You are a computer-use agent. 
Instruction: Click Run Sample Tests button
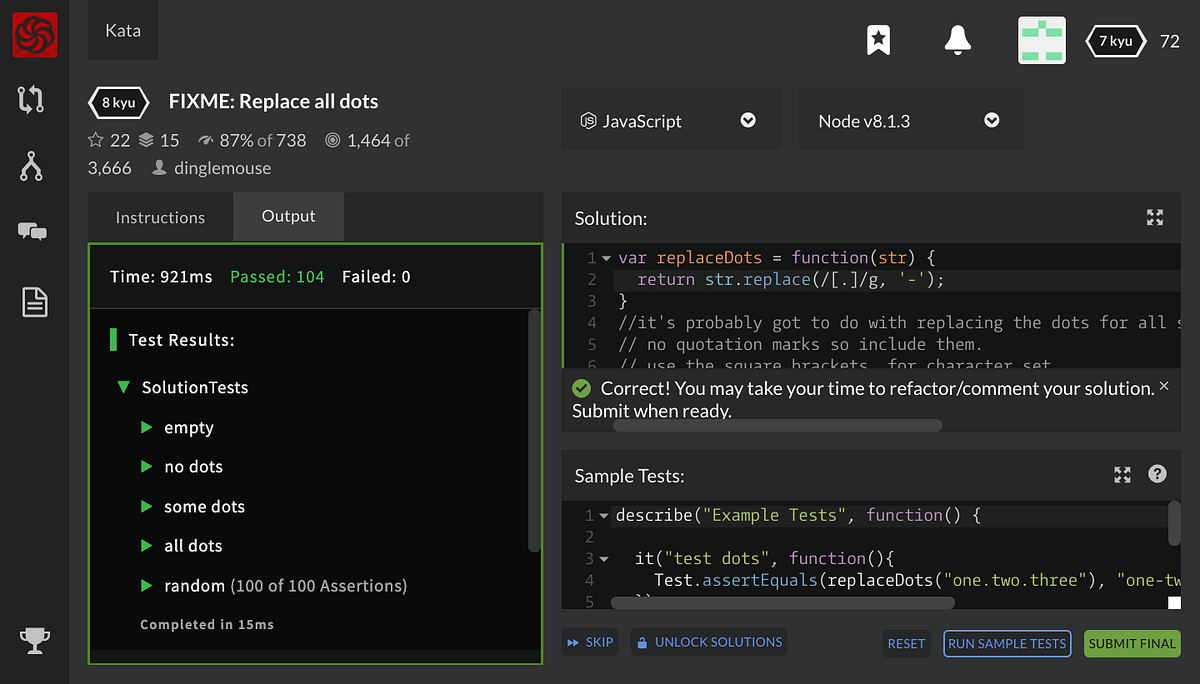point(1007,644)
